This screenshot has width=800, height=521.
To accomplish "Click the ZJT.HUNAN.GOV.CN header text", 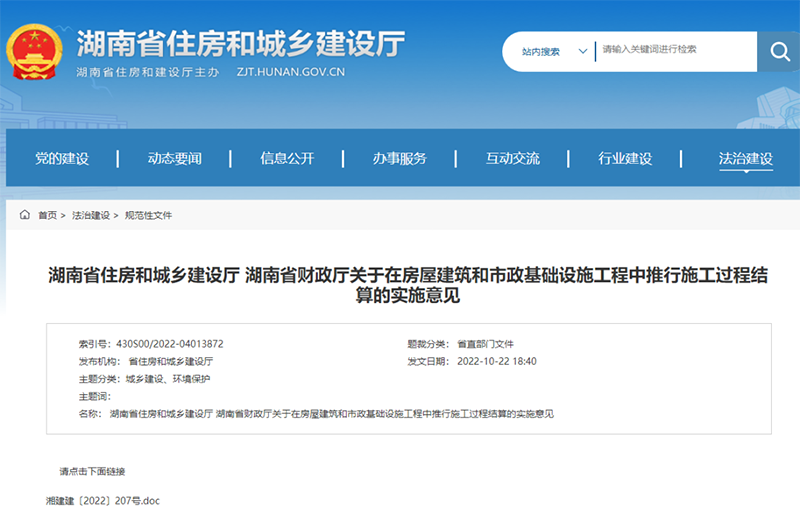I will pyautogui.click(x=291, y=73).
